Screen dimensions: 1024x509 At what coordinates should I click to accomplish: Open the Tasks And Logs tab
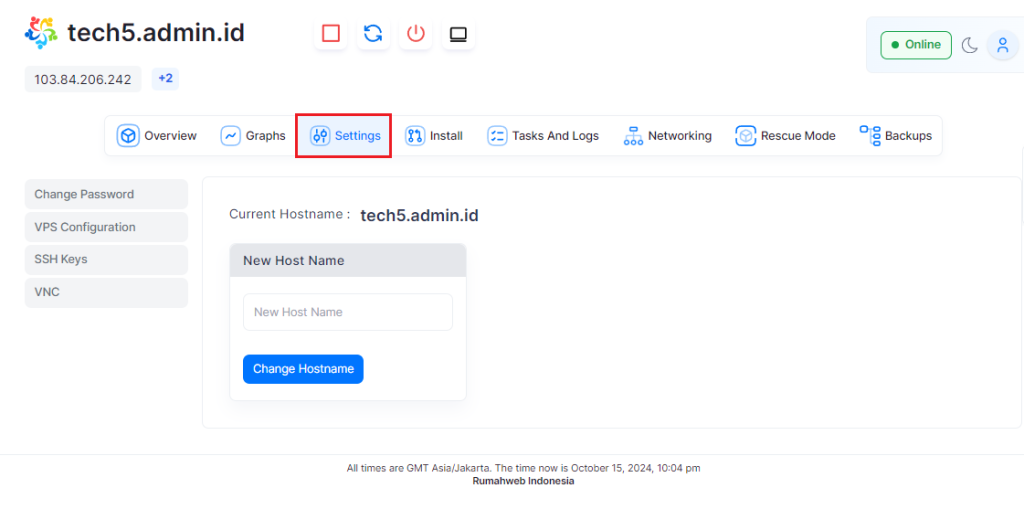543,136
